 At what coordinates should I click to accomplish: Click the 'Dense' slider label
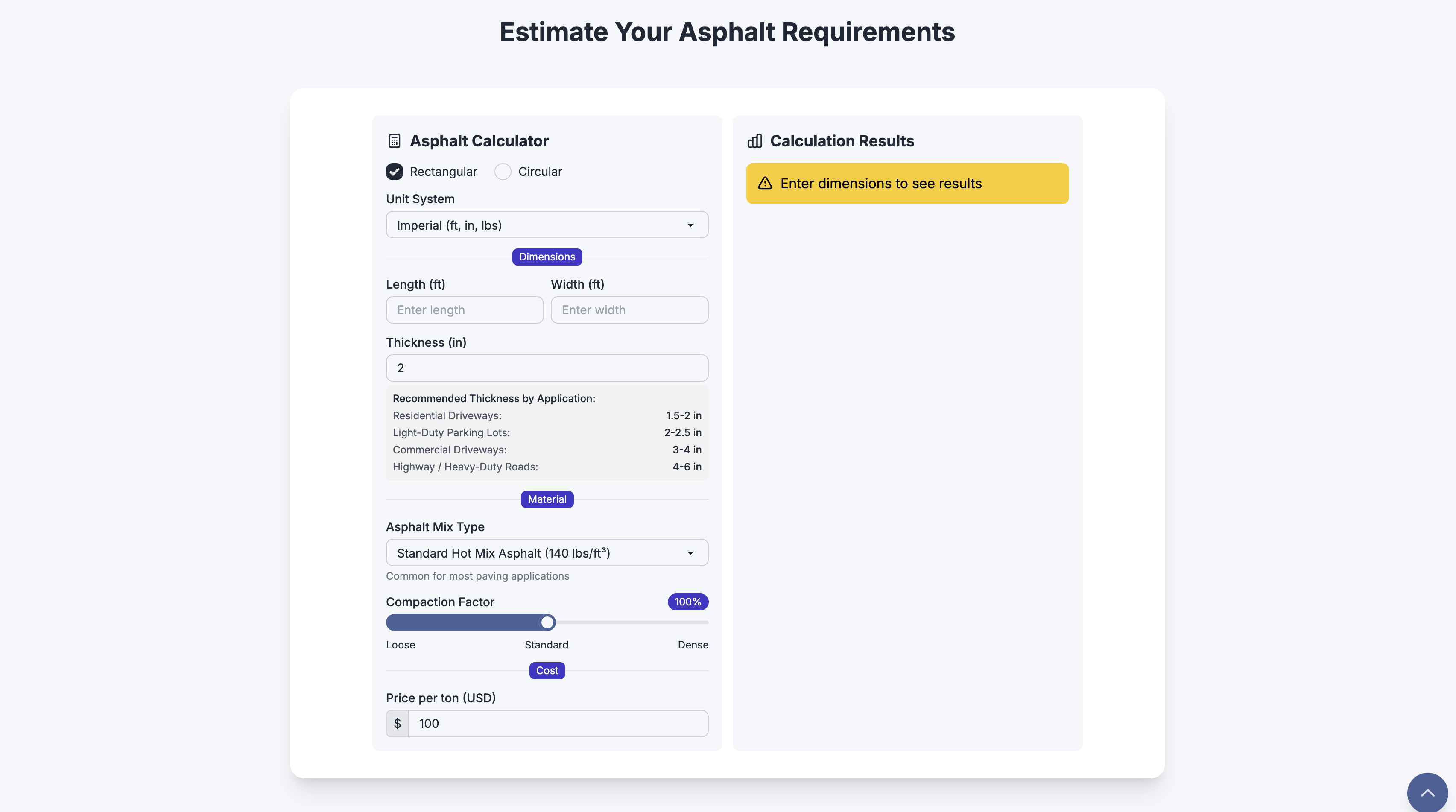(x=693, y=645)
